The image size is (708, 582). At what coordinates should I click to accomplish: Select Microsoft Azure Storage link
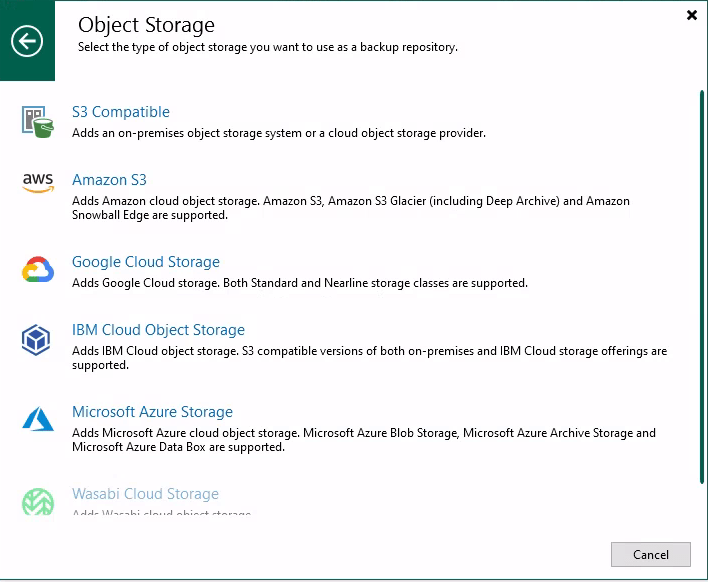click(153, 412)
